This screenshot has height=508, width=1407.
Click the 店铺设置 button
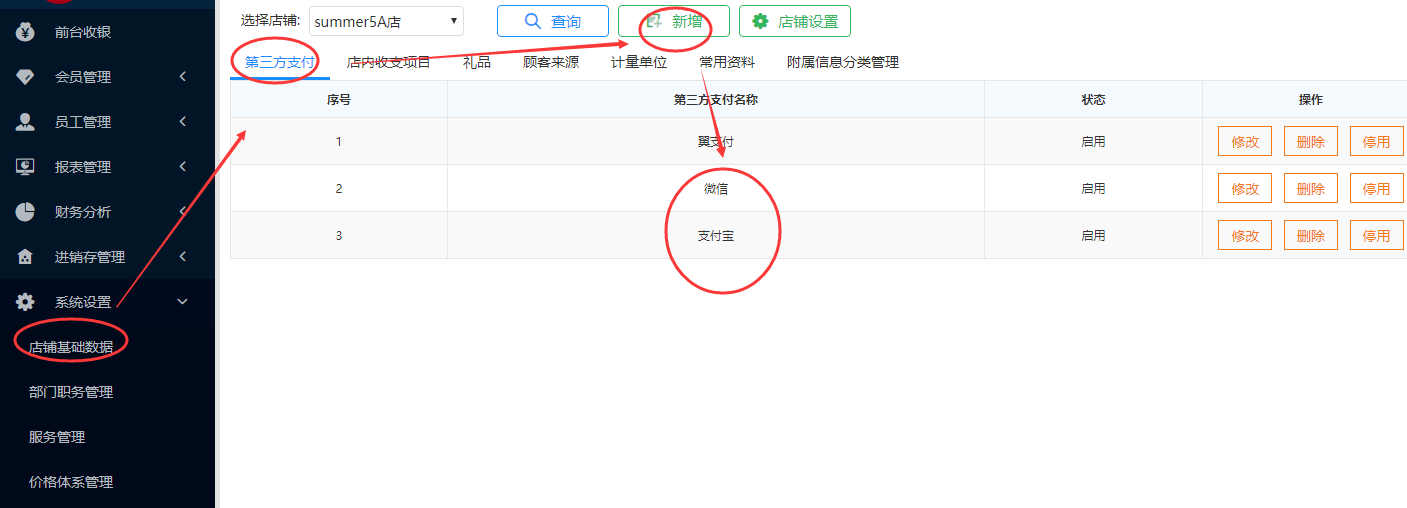point(795,21)
